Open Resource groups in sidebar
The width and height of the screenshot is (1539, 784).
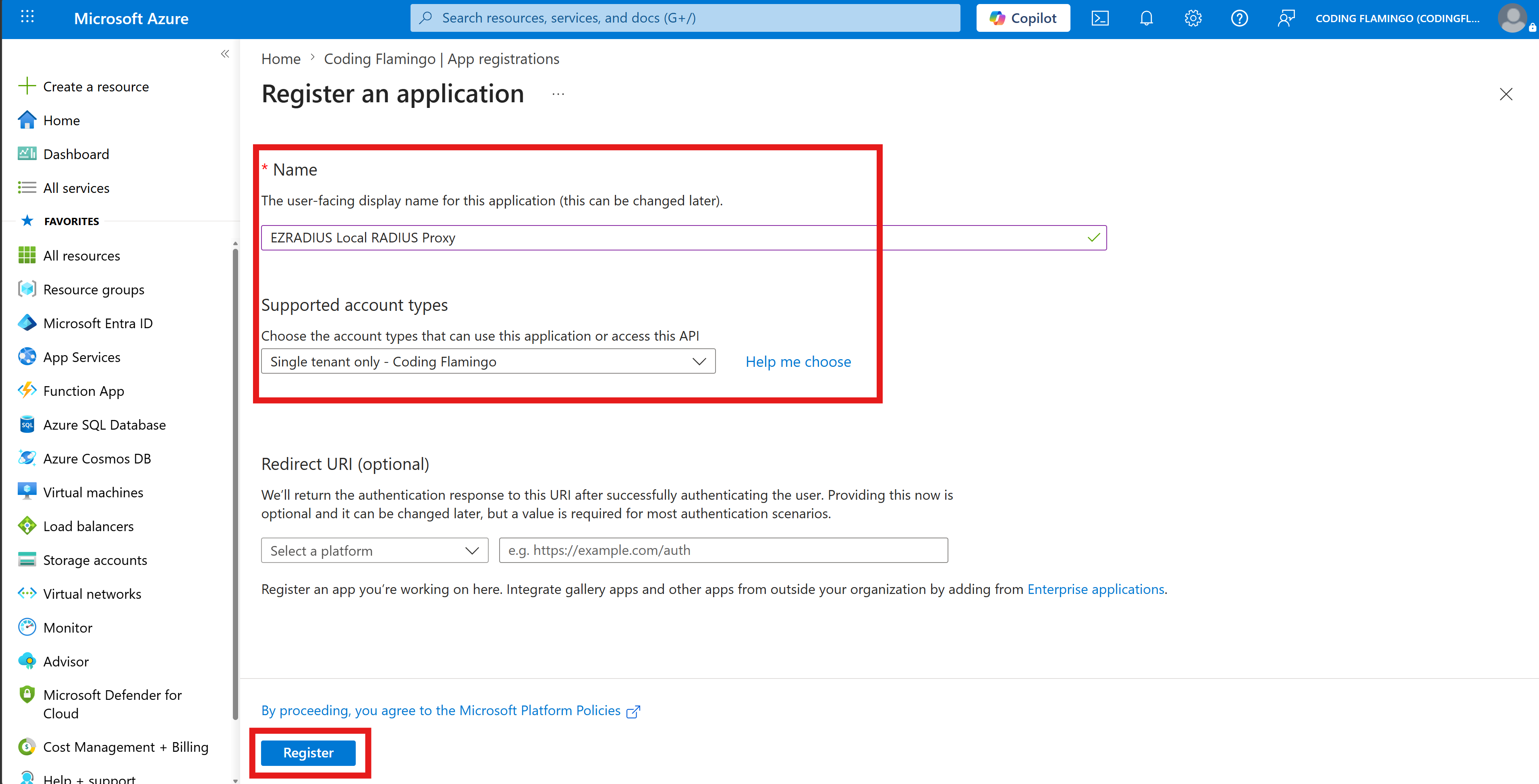click(94, 290)
